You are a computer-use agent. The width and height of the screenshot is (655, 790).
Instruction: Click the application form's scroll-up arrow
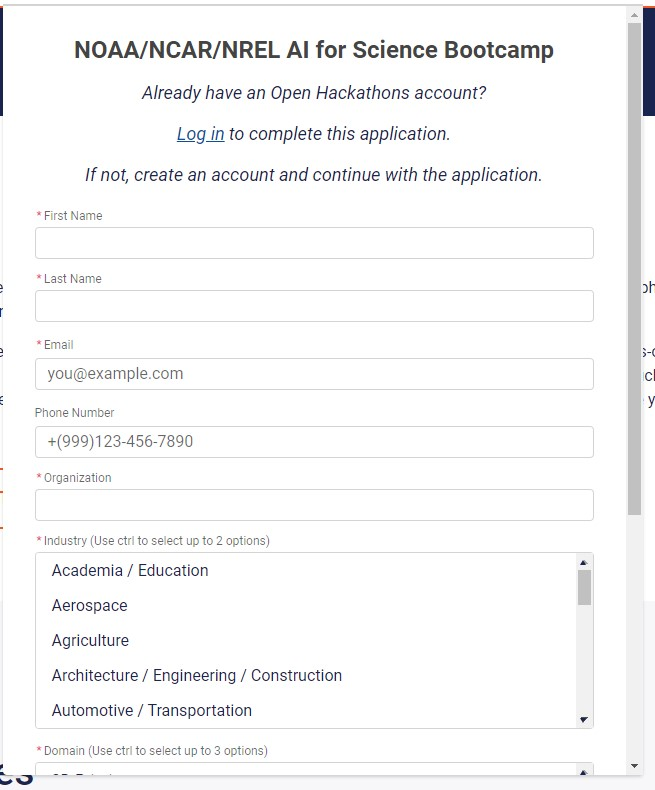(x=634, y=15)
